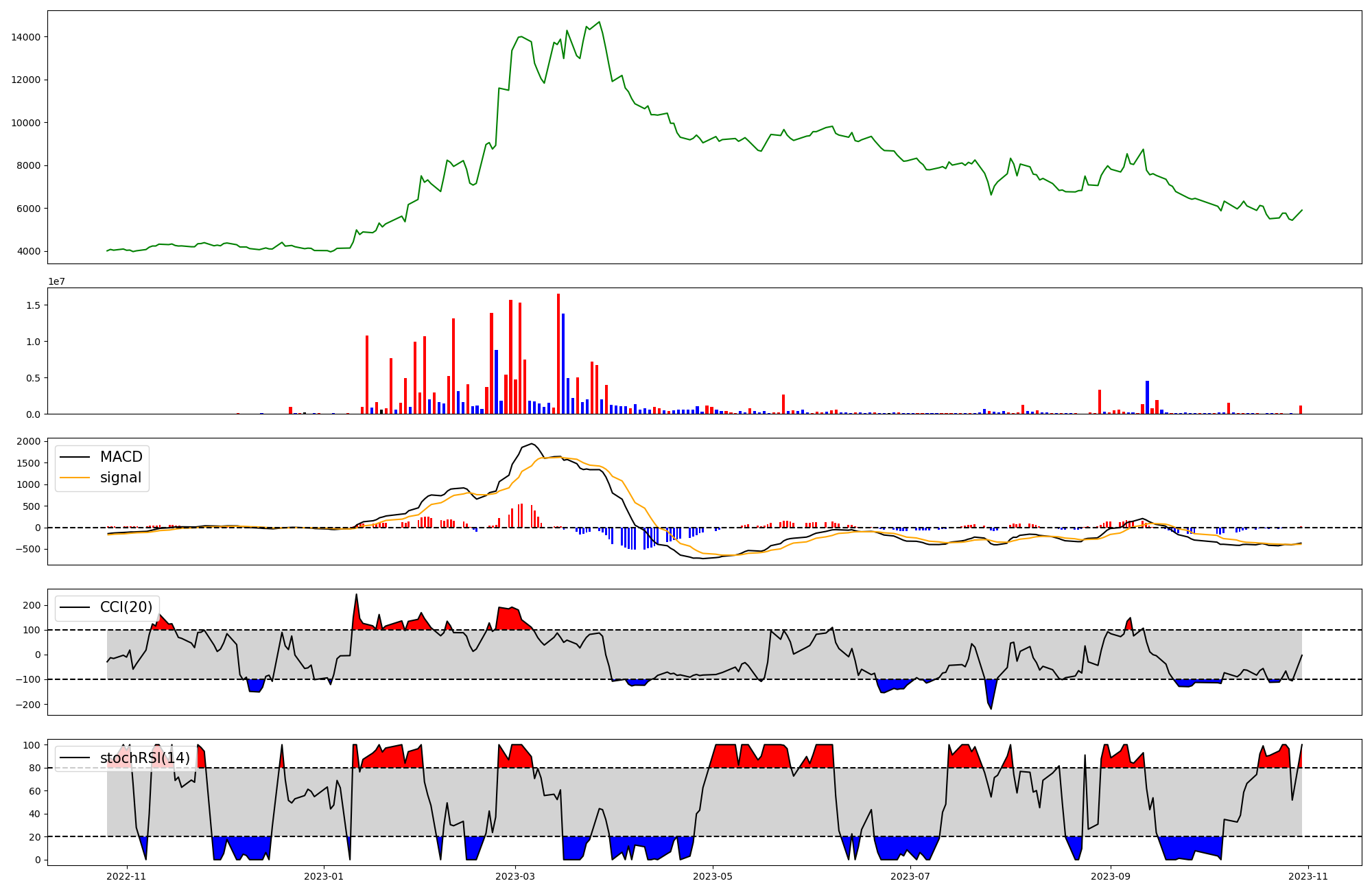
Task: Click the 2023-03 x-axis date label
Action: [x=514, y=876]
